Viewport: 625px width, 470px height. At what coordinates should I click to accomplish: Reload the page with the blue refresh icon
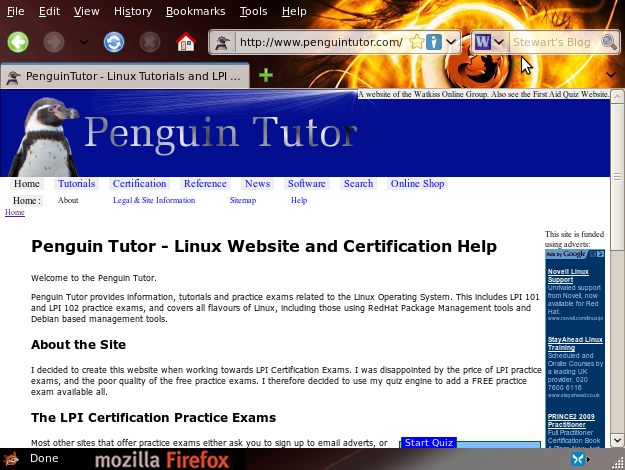(x=114, y=42)
